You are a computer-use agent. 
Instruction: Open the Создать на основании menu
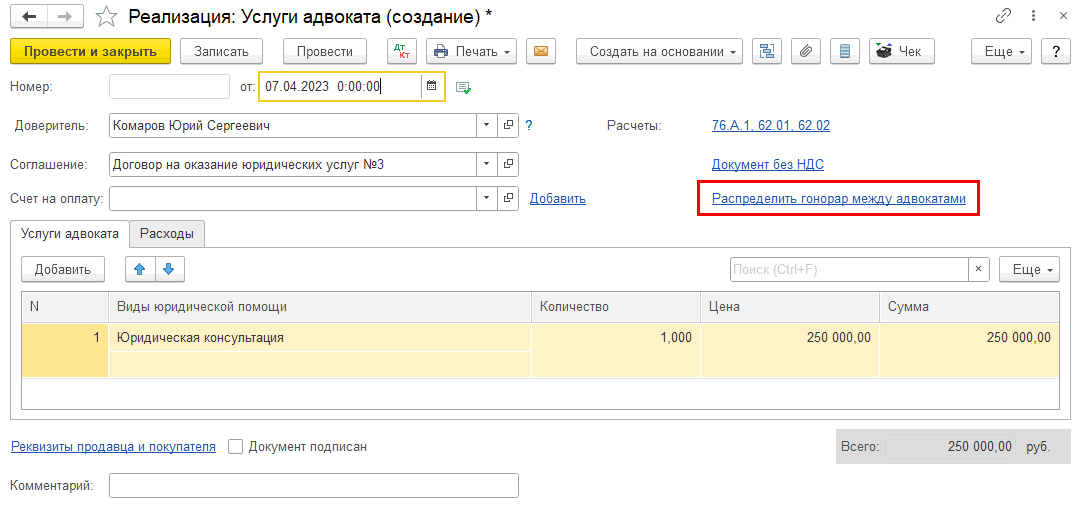point(659,51)
